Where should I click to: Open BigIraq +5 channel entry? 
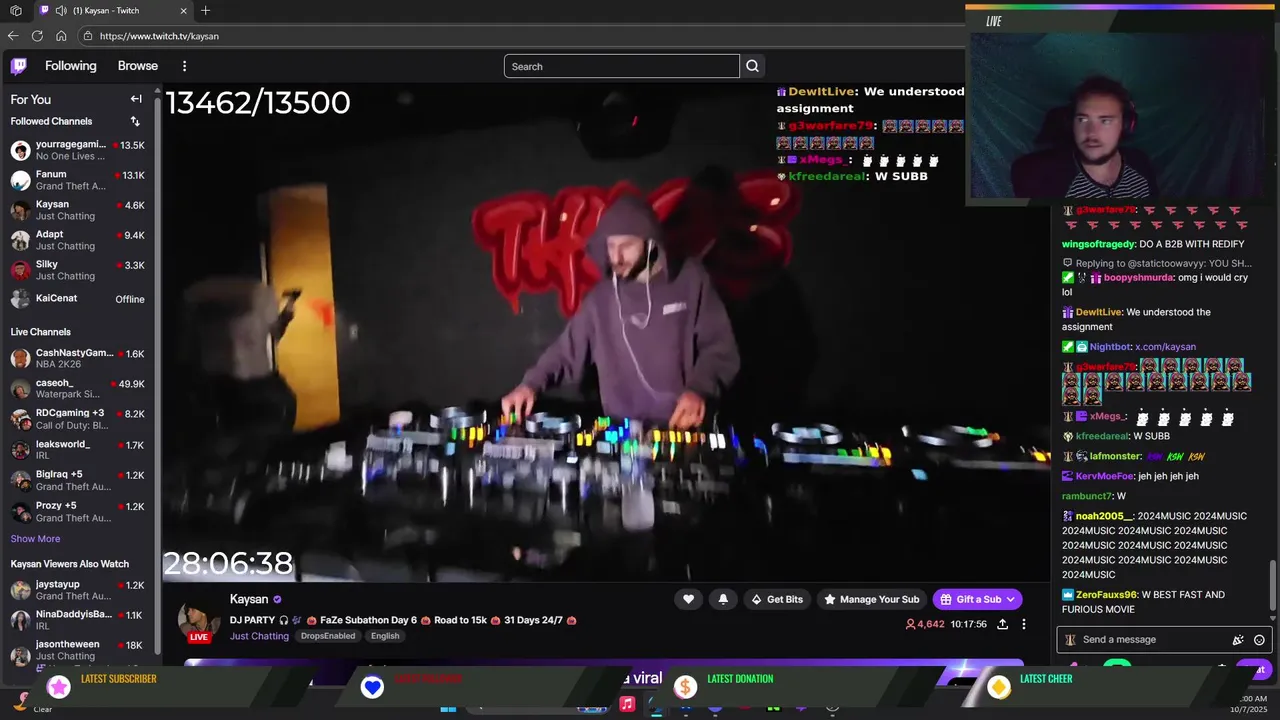pyautogui.click(x=78, y=480)
